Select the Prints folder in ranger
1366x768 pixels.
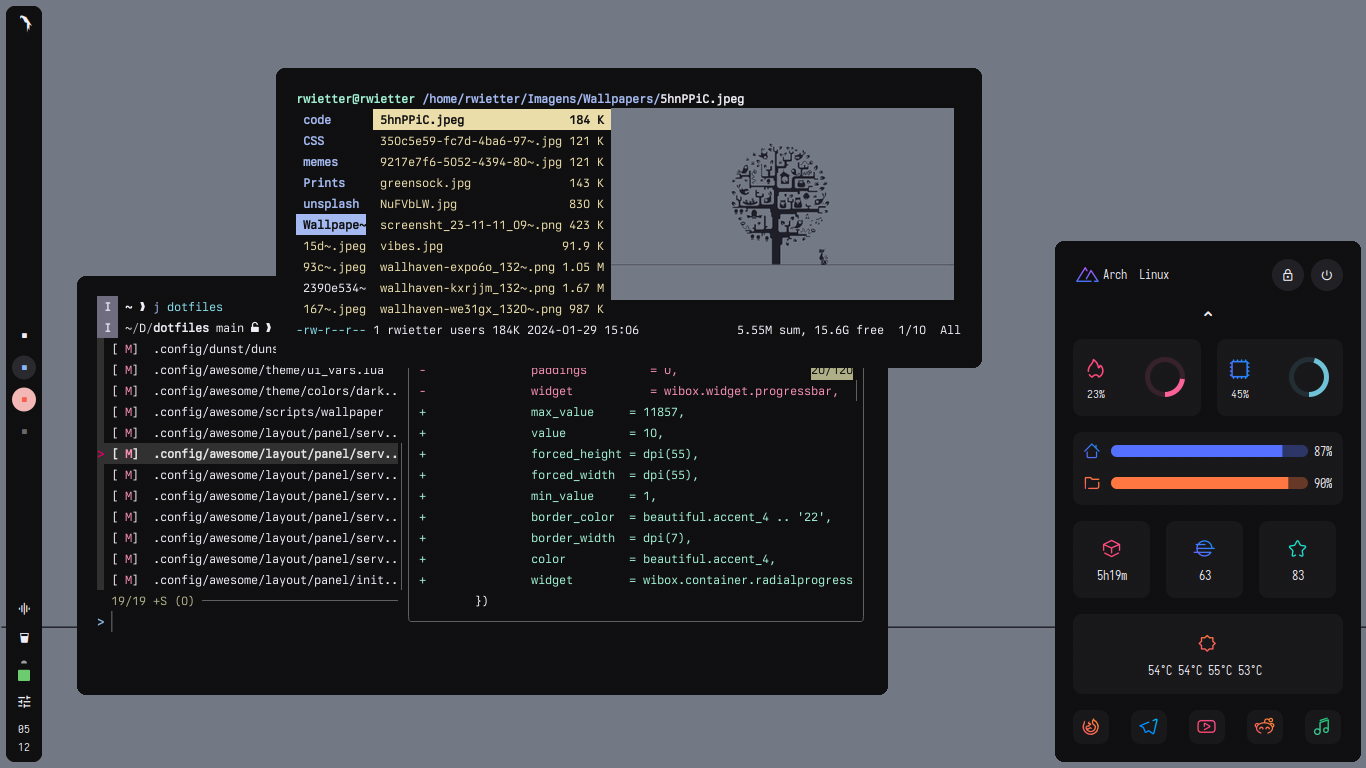tap(324, 183)
